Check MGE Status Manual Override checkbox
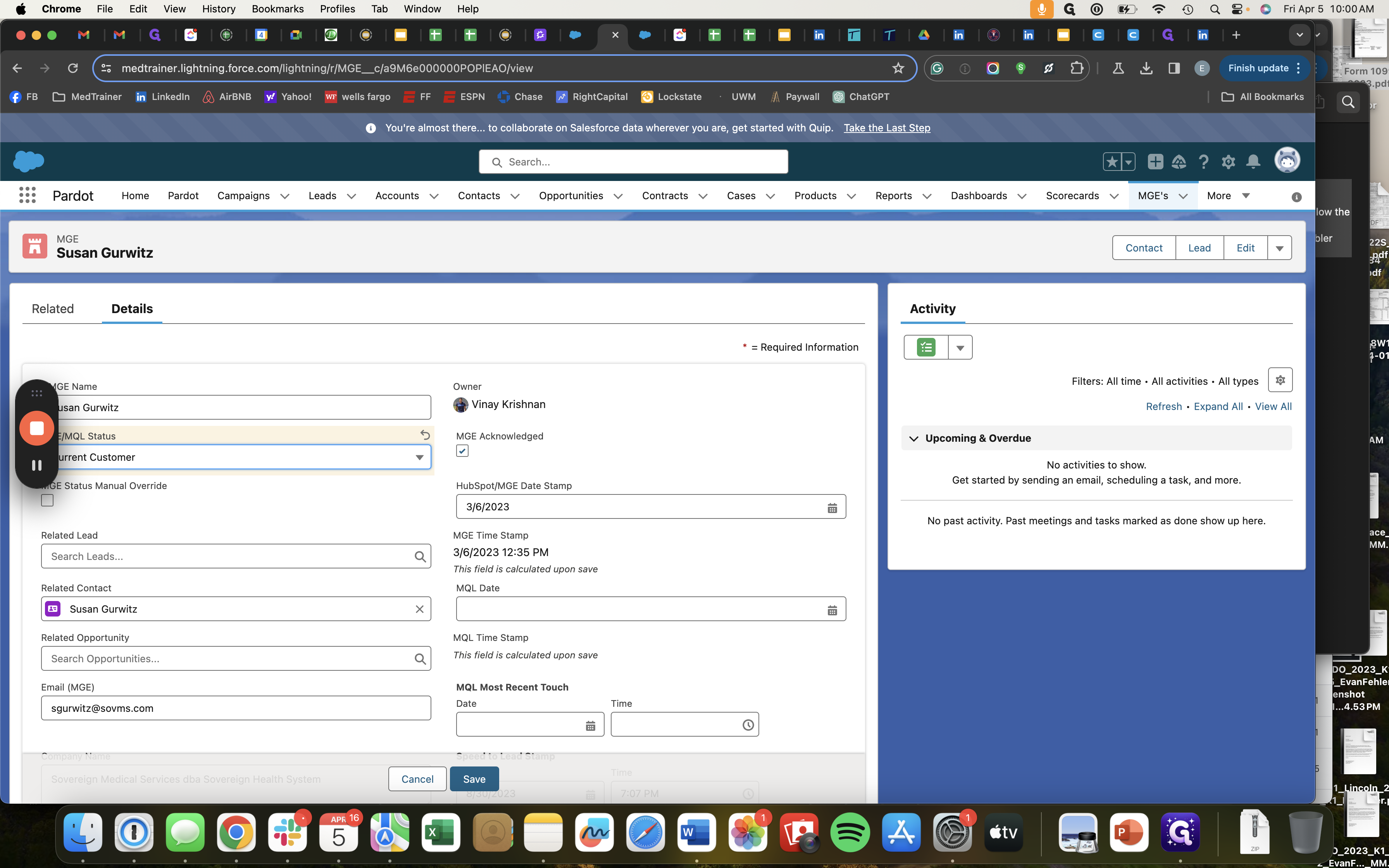 47,501
